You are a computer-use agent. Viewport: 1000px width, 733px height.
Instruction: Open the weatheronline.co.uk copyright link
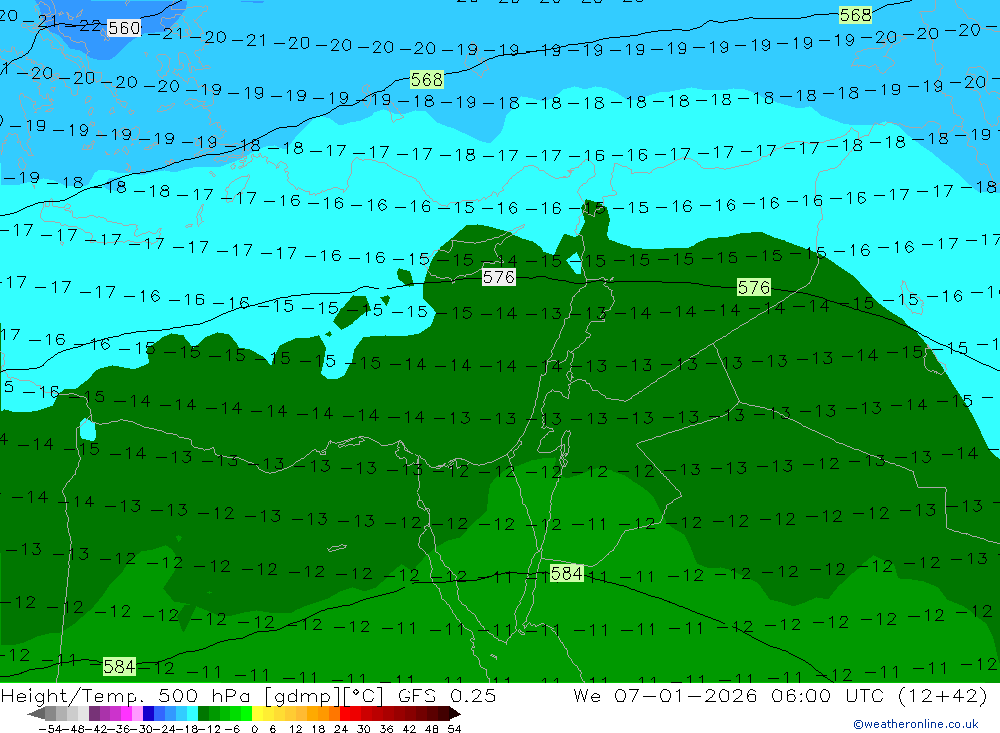pos(916,724)
